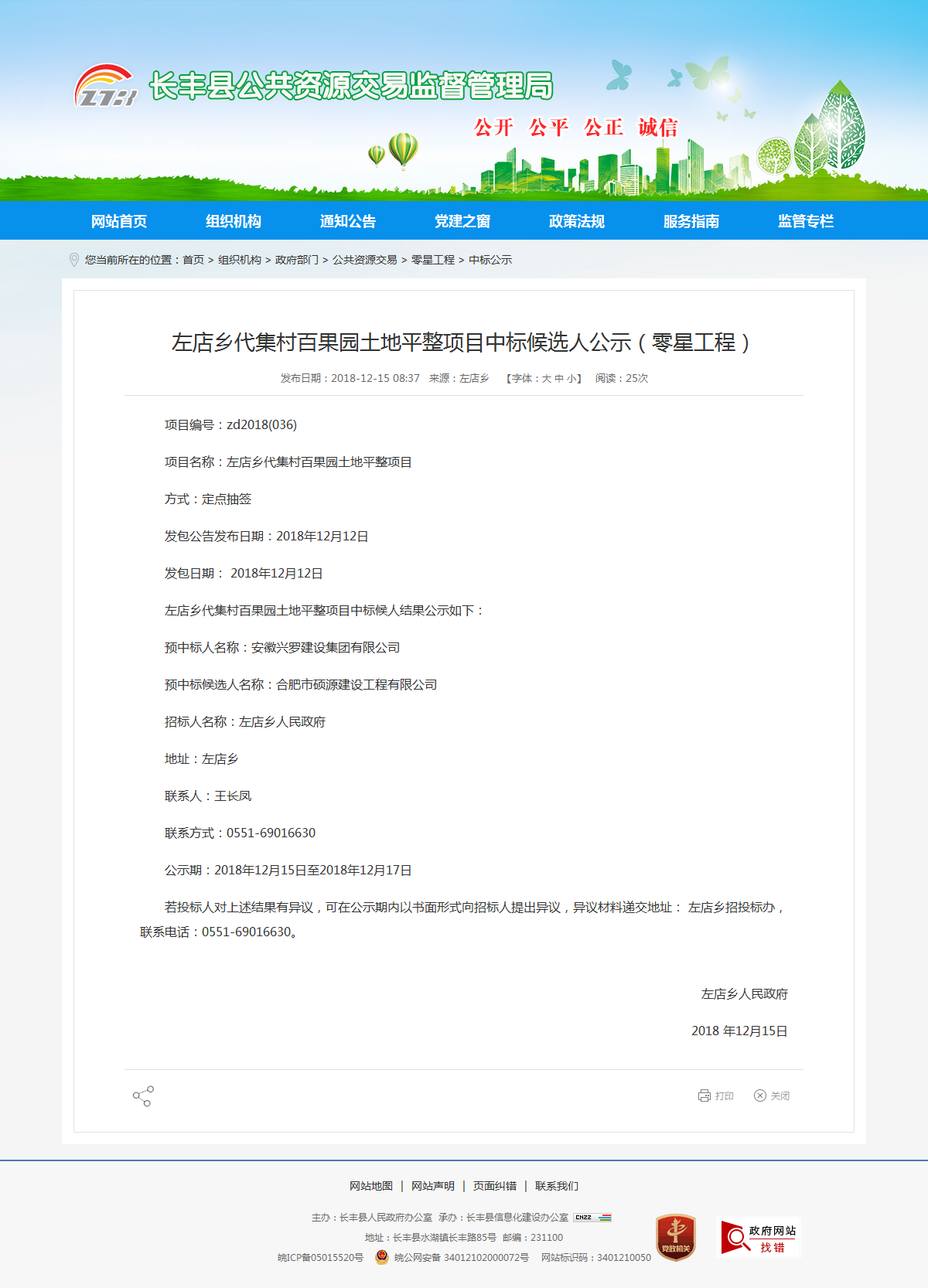Set font size to 大
The width and height of the screenshot is (928, 1288).
[546, 378]
